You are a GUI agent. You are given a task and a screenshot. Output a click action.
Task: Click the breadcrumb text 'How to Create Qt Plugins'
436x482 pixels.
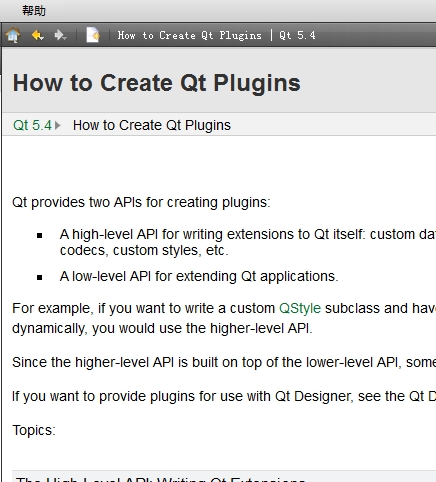point(152,125)
